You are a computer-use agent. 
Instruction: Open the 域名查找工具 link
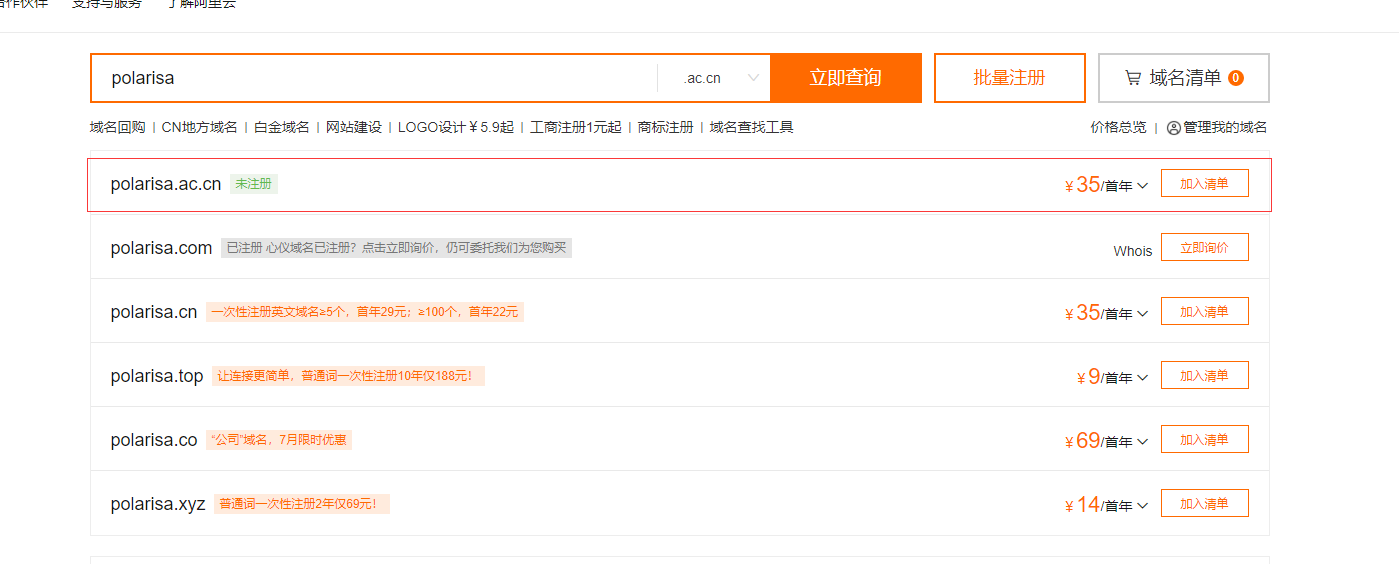click(x=751, y=128)
